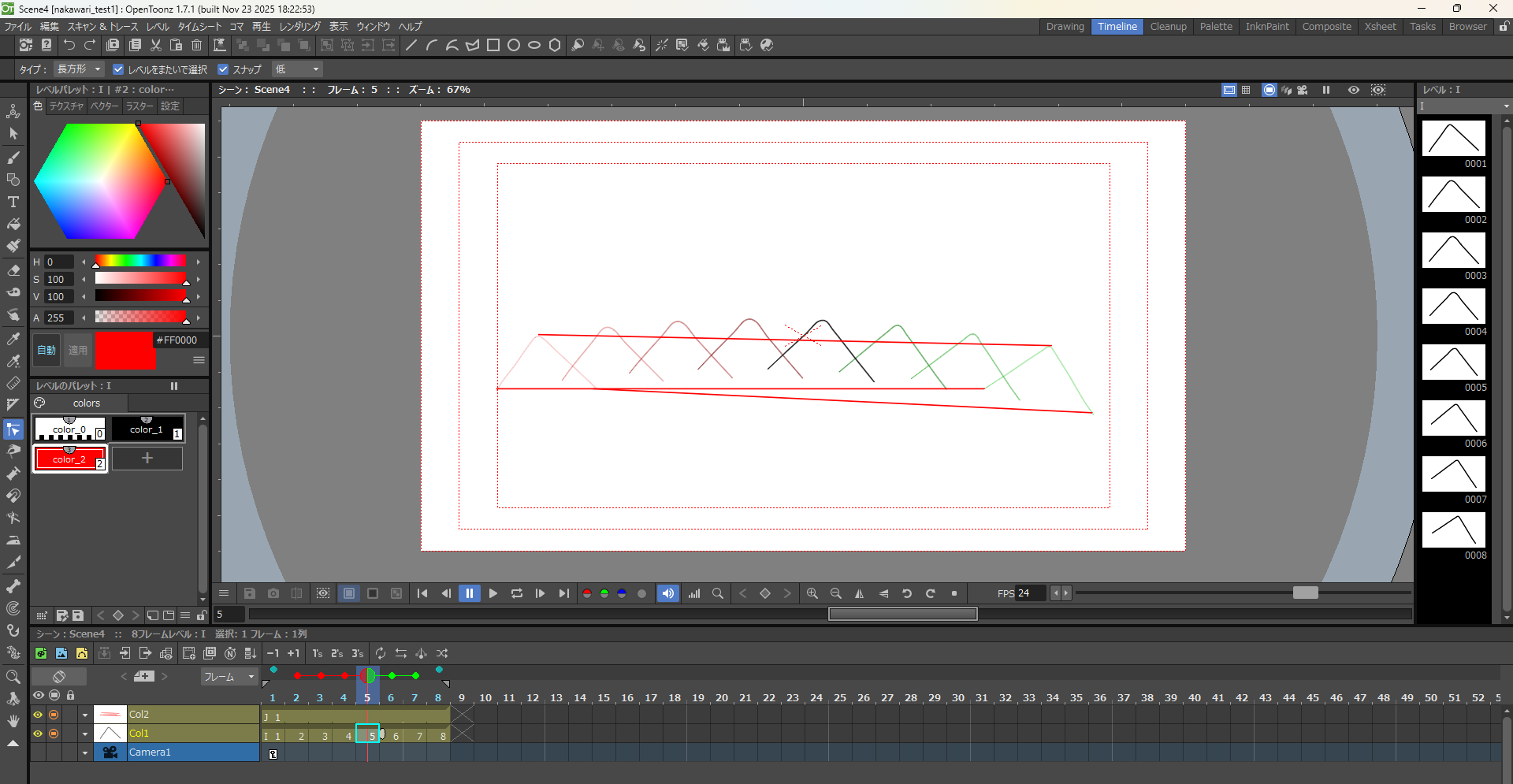Expand the Col1 column dropdown arrow
Screen dimensions: 1513x784
pos(85,734)
